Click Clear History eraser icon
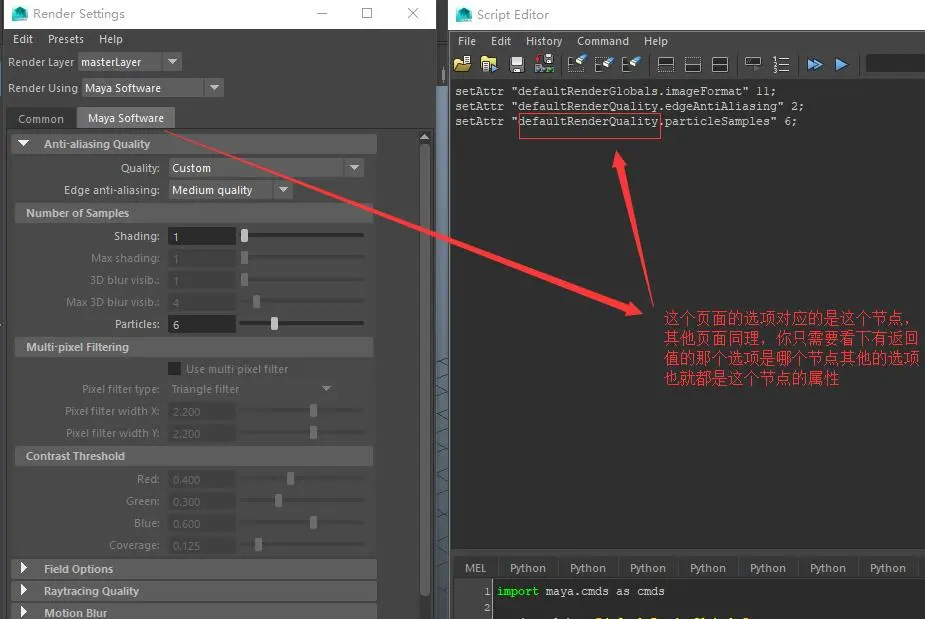This screenshot has height=619, width=925. click(x=576, y=64)
